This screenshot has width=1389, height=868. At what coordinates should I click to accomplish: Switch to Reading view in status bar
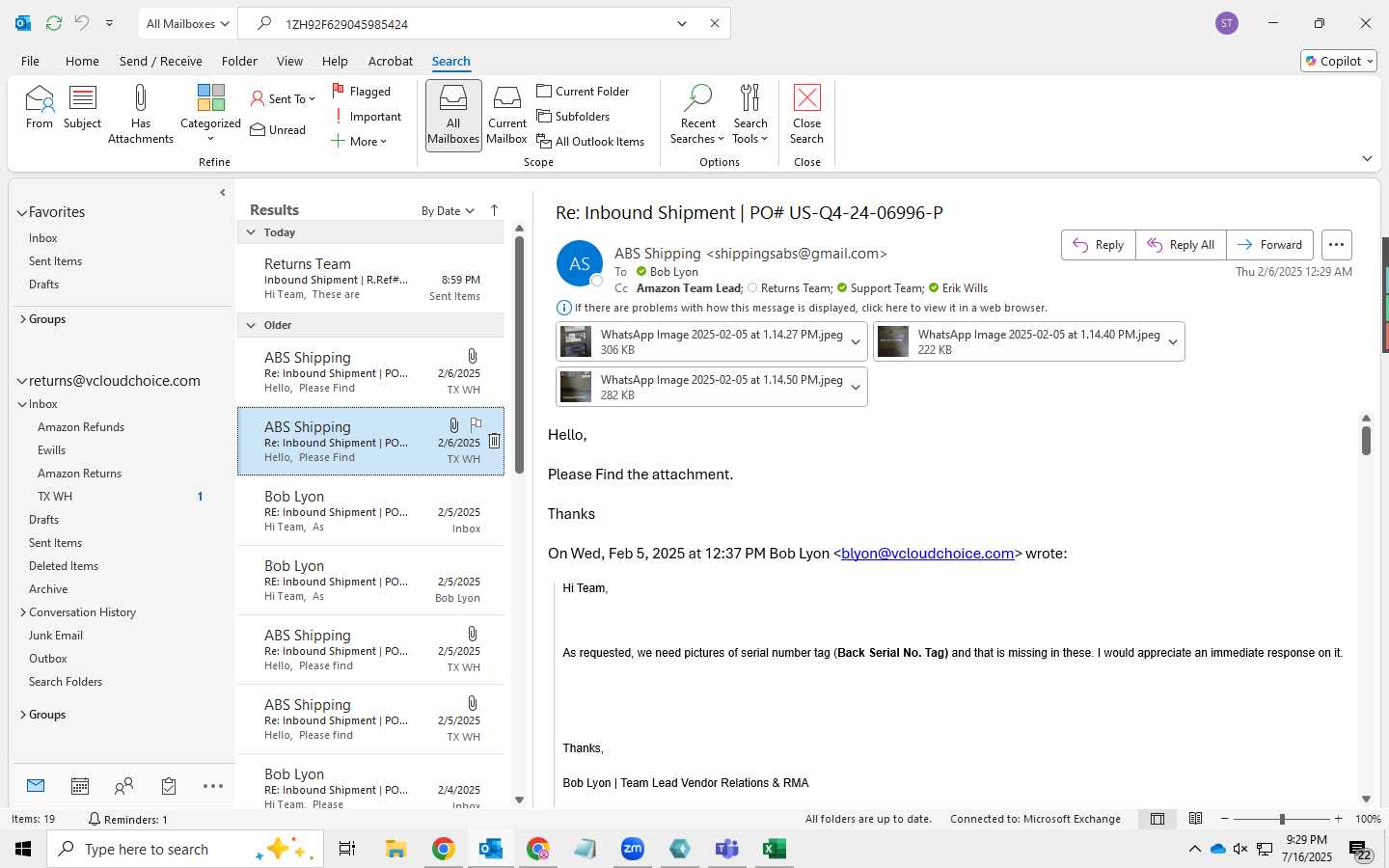tap(1195, 819)
